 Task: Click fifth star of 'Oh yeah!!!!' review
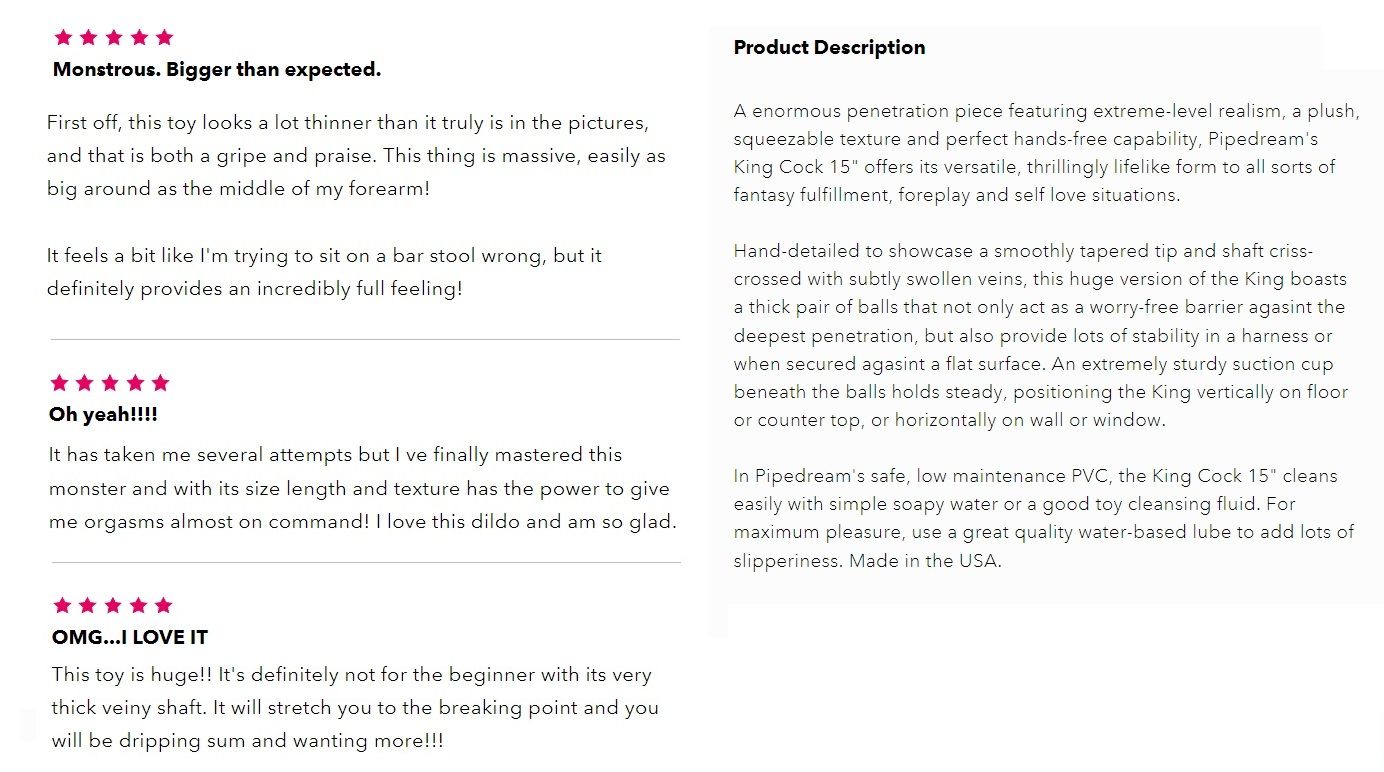(161, 383)
